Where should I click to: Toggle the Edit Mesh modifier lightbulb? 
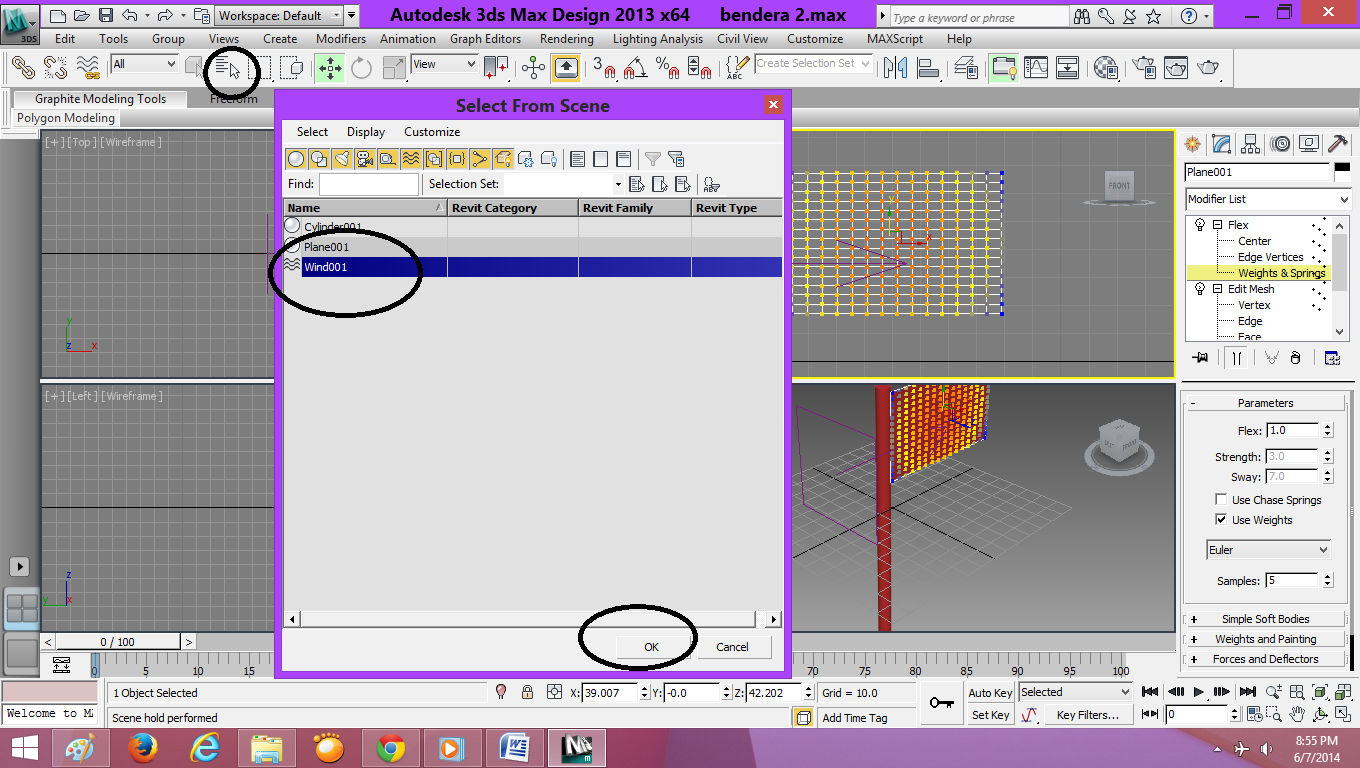pos(1200,289)
